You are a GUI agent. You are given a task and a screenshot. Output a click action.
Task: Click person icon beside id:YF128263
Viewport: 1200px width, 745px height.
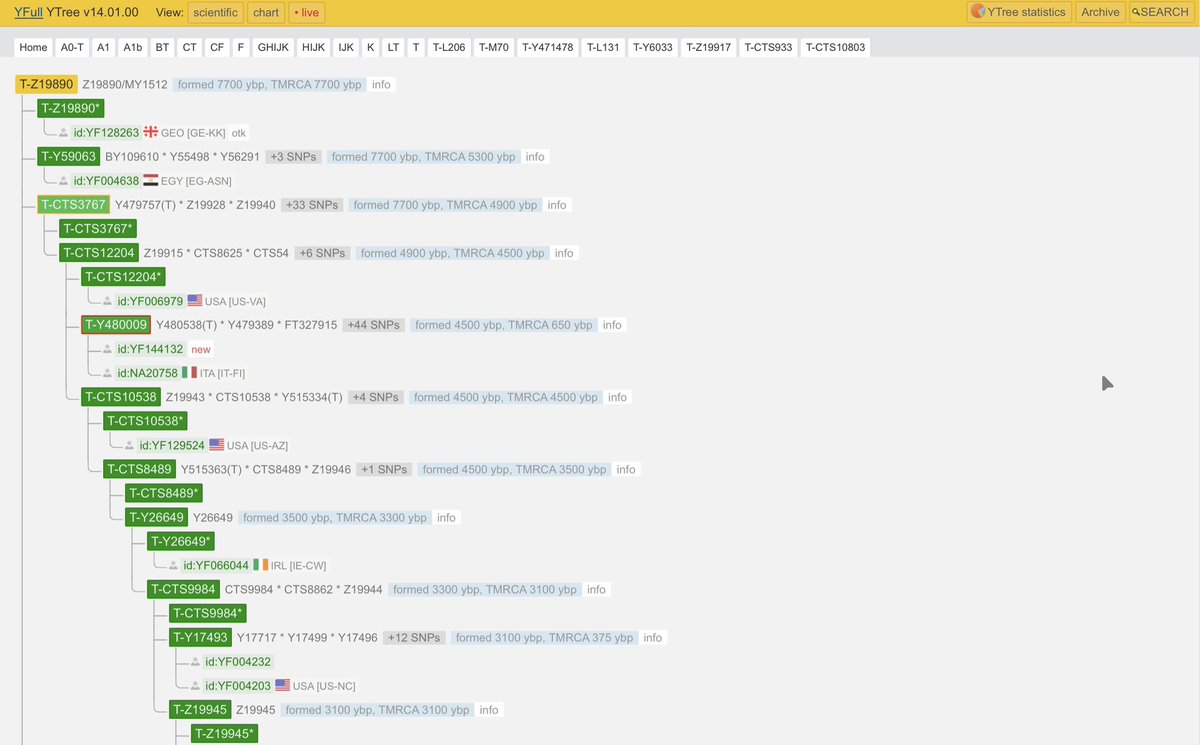click(x=63, y=132)
